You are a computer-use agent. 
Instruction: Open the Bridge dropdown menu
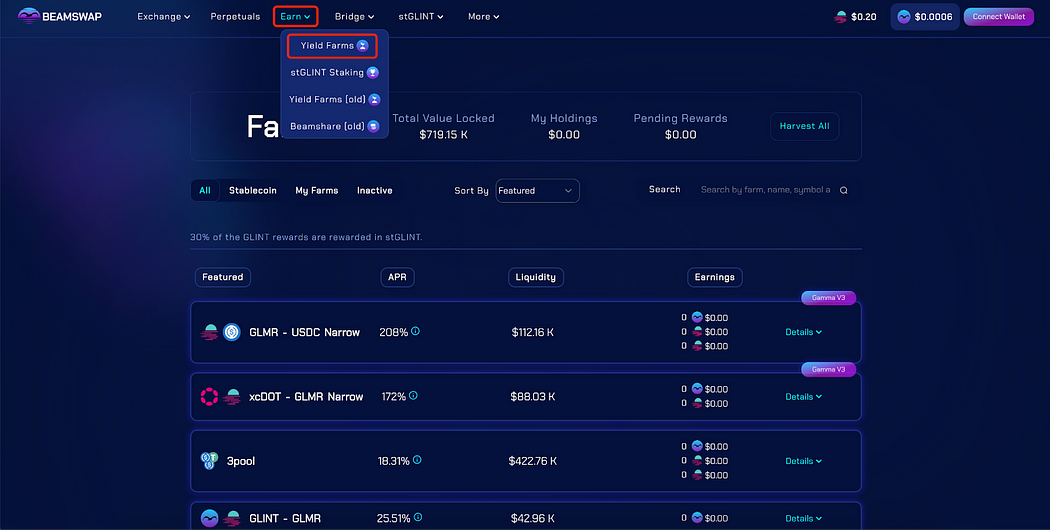point(354,17)
